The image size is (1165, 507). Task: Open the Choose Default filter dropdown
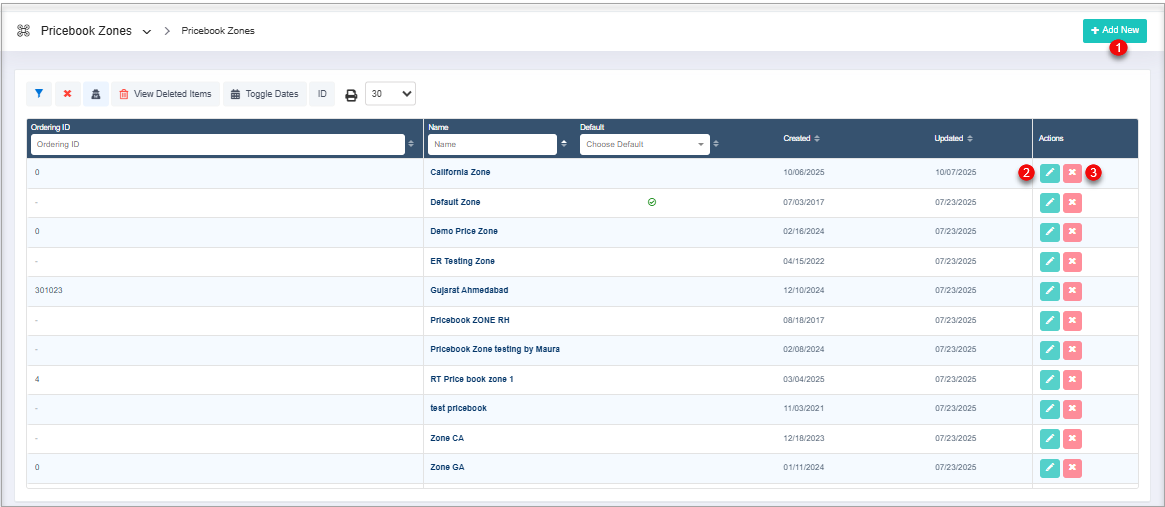click(644, 145)
